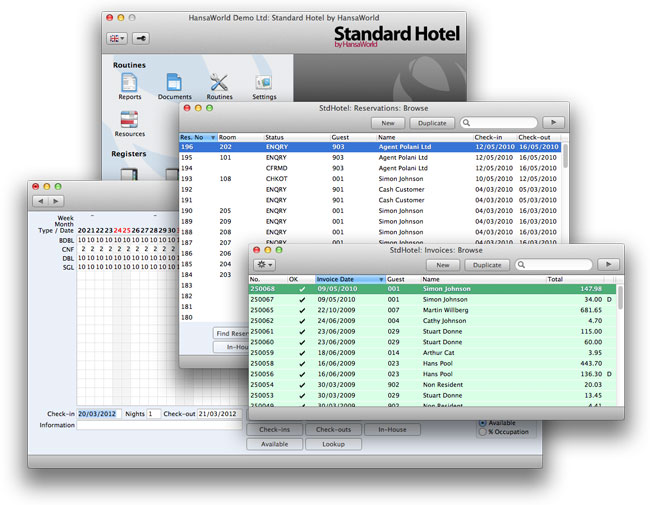Open the Reports icon in Routines
Viewport: 650px width, 505px height.
point(129,86)
